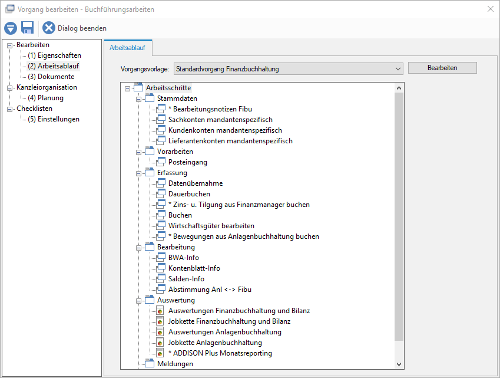Click the Meldungen folder icon
The height and width of the screenshot is (378, 500).
point(149,363)
